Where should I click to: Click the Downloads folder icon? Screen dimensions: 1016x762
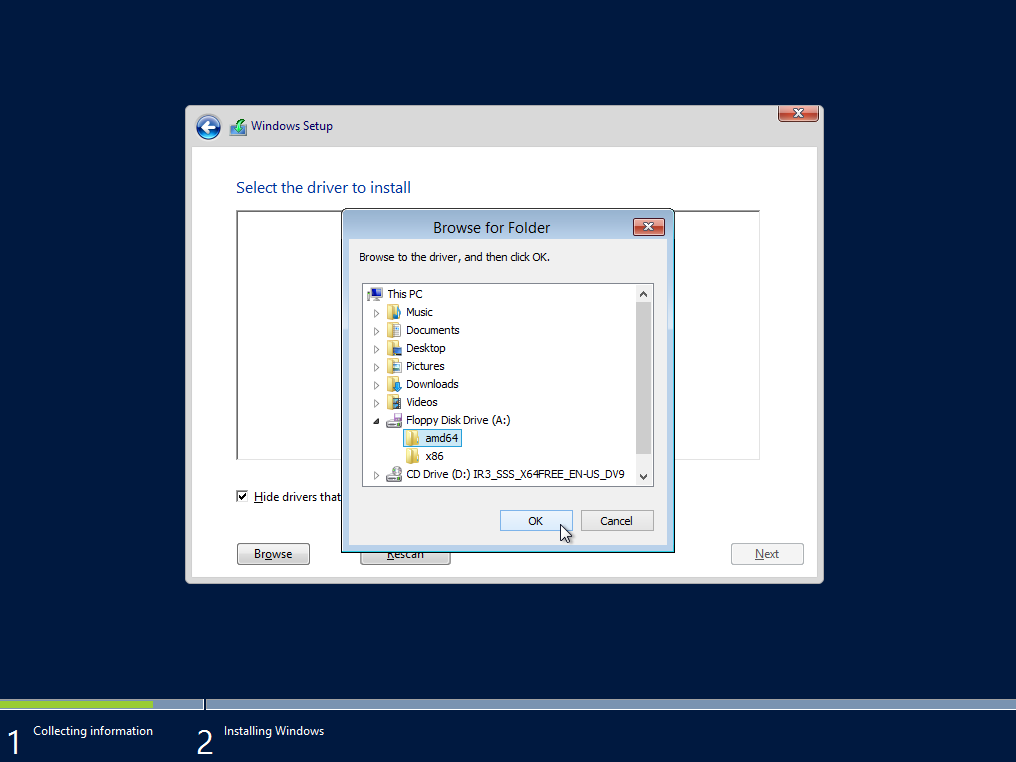click(x=394, y=385)
